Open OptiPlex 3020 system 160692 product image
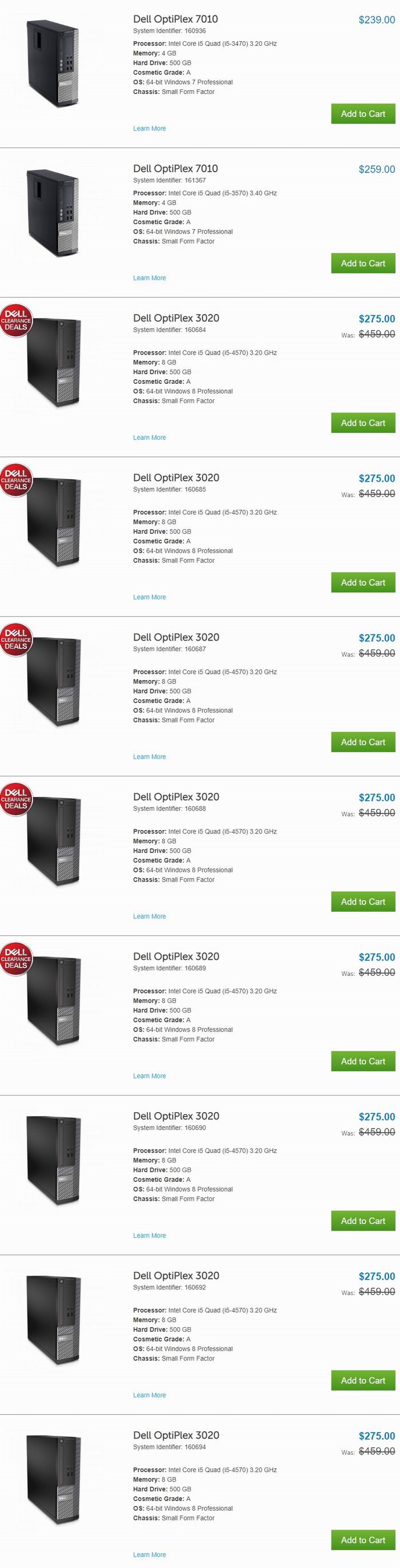 tap(54, 1321)
